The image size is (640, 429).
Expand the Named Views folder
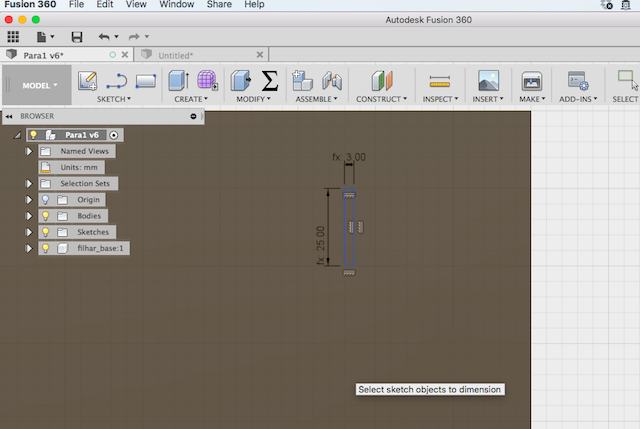click(29, 151)
